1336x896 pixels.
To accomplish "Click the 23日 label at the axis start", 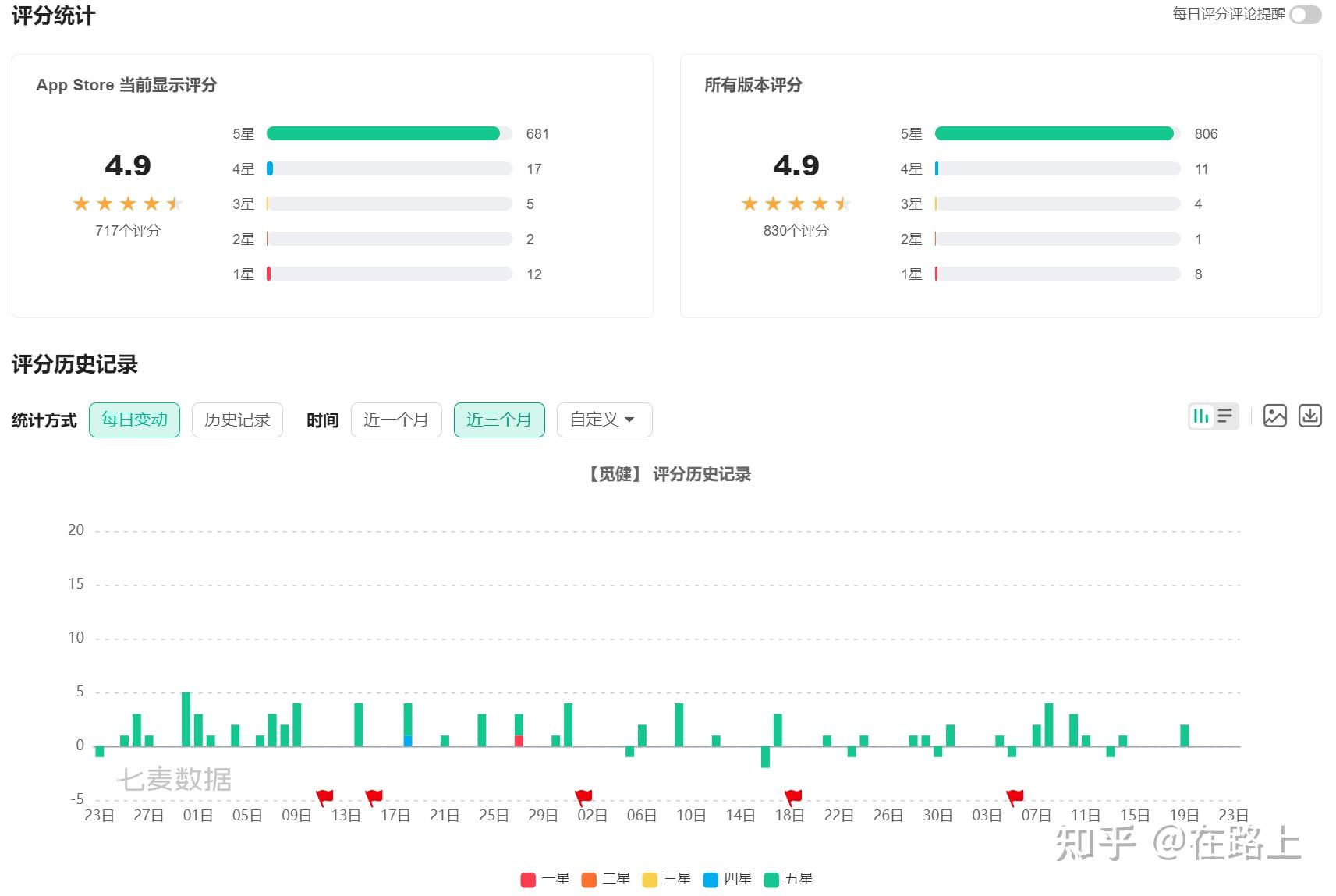I will tap(100, 816).
